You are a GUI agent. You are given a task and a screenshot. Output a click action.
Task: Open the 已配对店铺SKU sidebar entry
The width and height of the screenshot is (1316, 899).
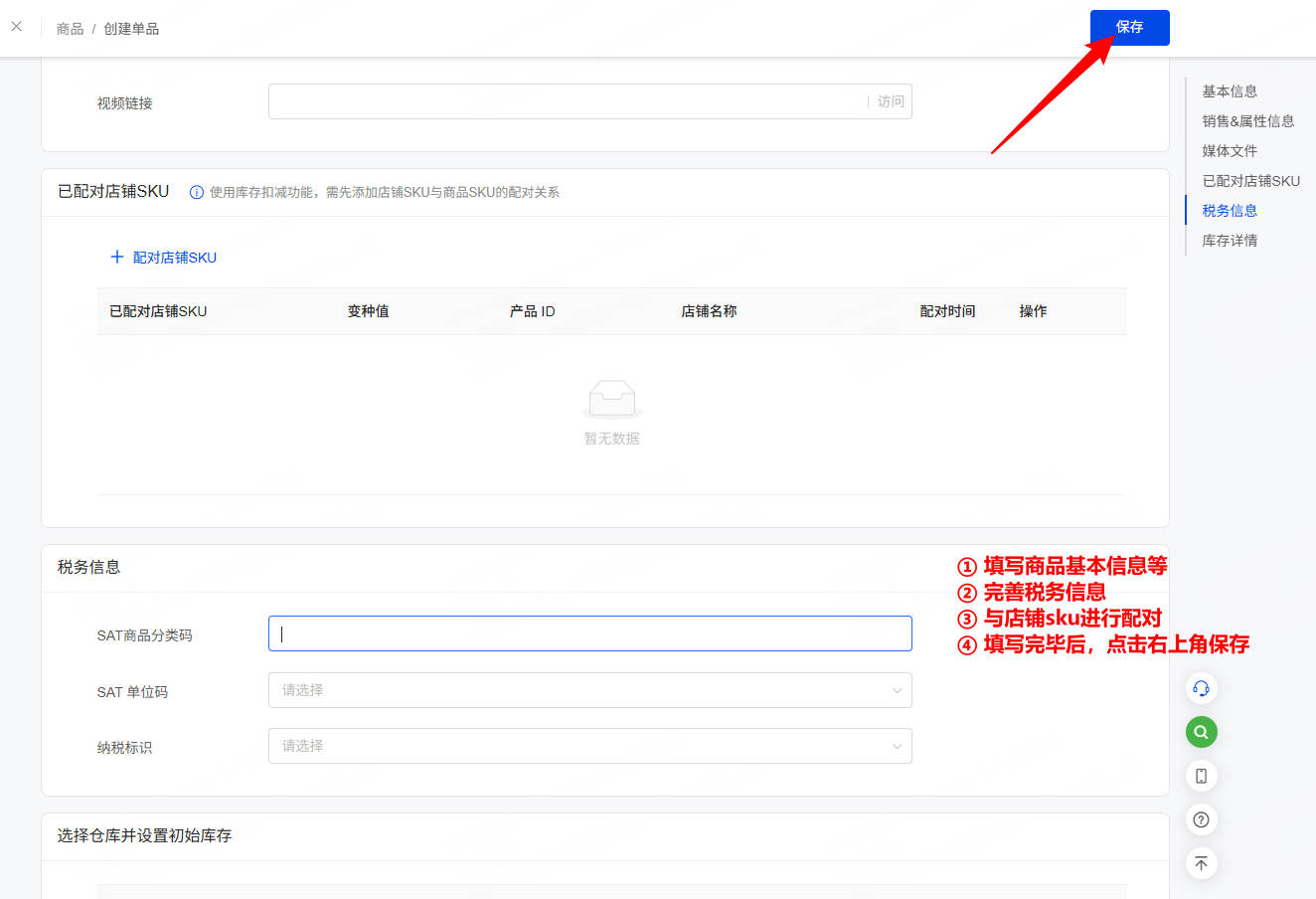[x=1250, y=180]
